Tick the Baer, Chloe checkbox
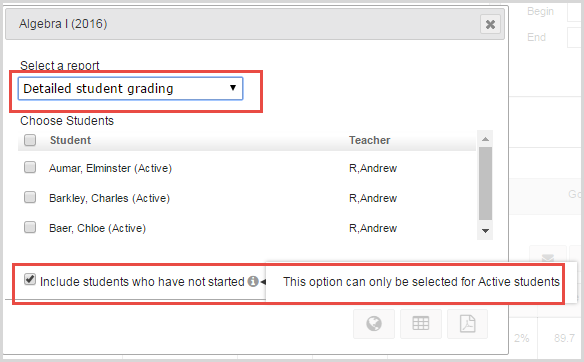 tap(30, 227)
